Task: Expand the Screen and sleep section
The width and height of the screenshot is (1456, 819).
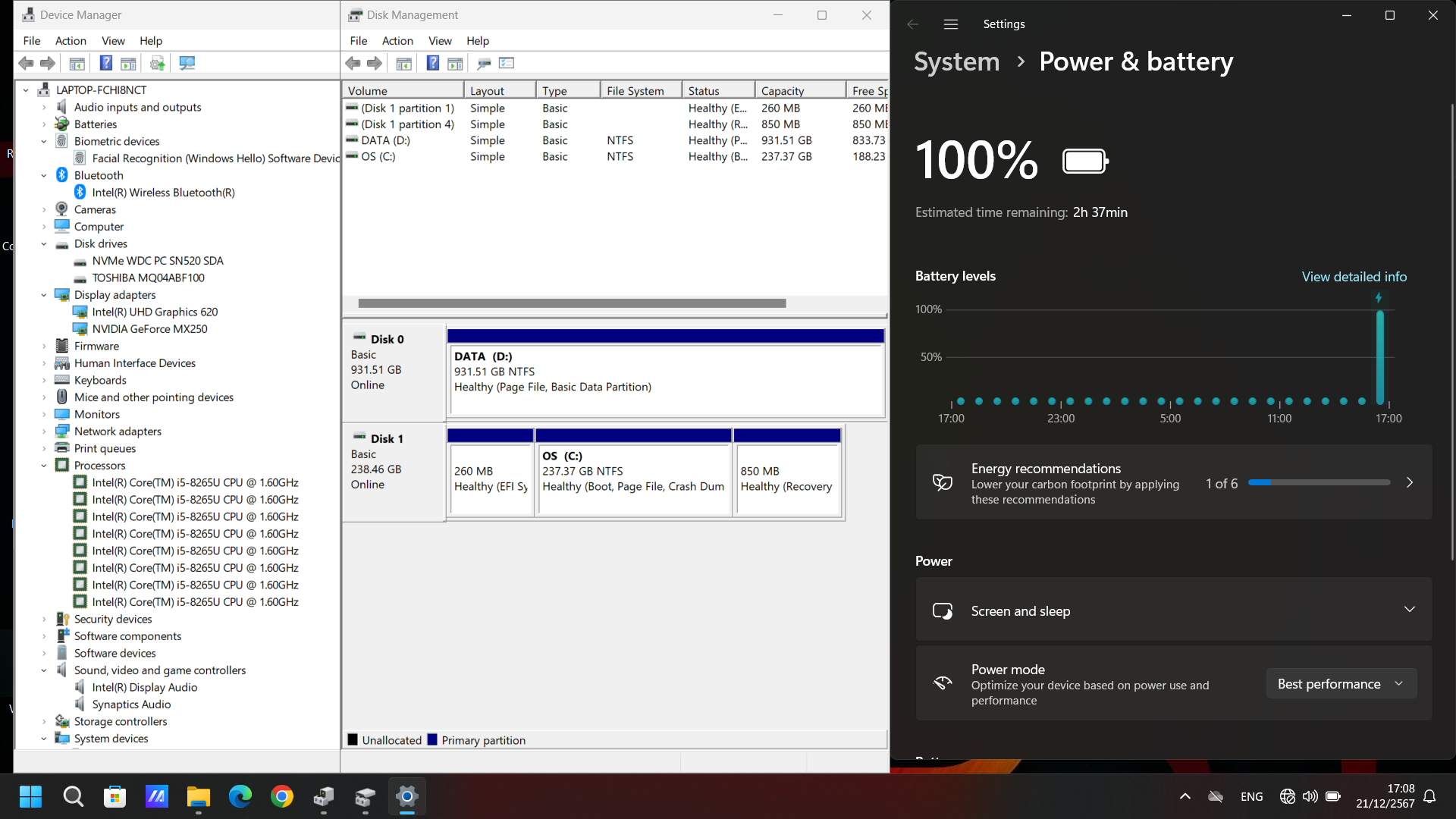Action: 1173,610
